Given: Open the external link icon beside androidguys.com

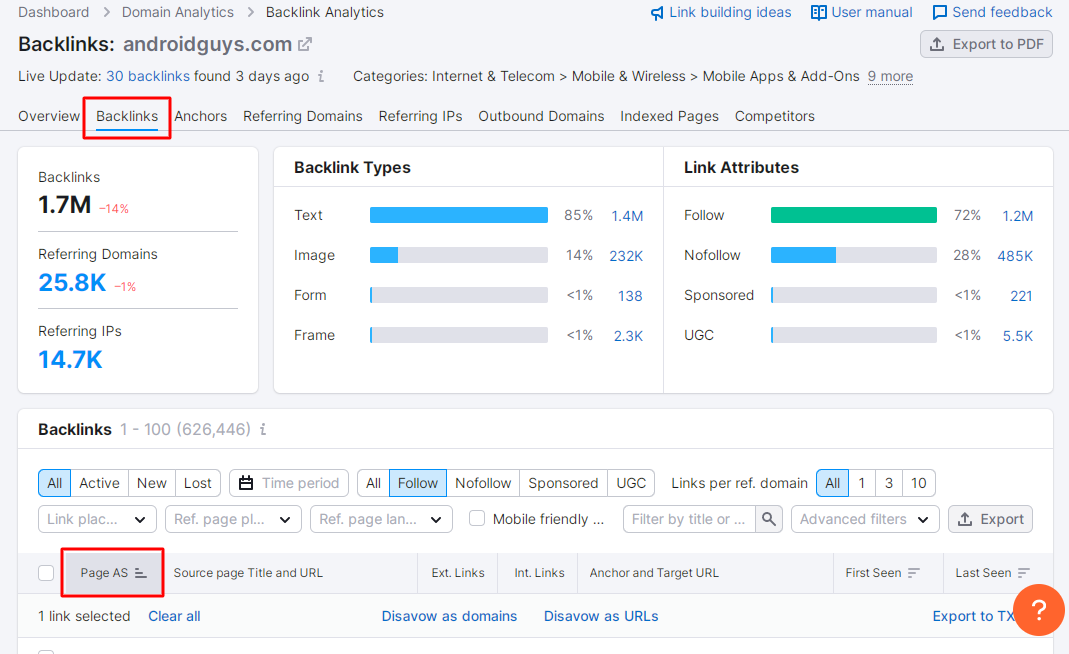Looking at the screenshot, I should point(305,44).
